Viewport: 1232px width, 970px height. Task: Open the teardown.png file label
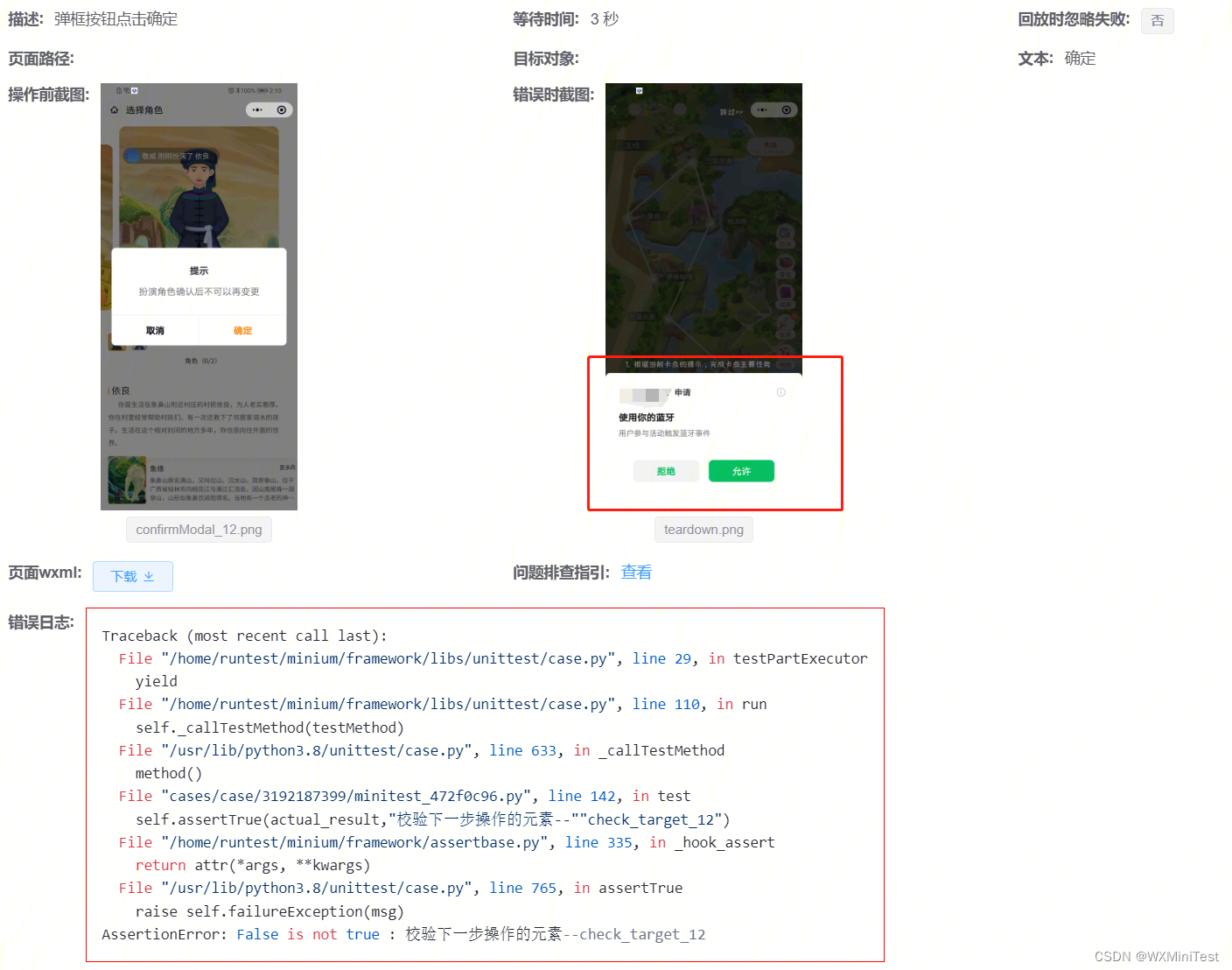[703, 530]
